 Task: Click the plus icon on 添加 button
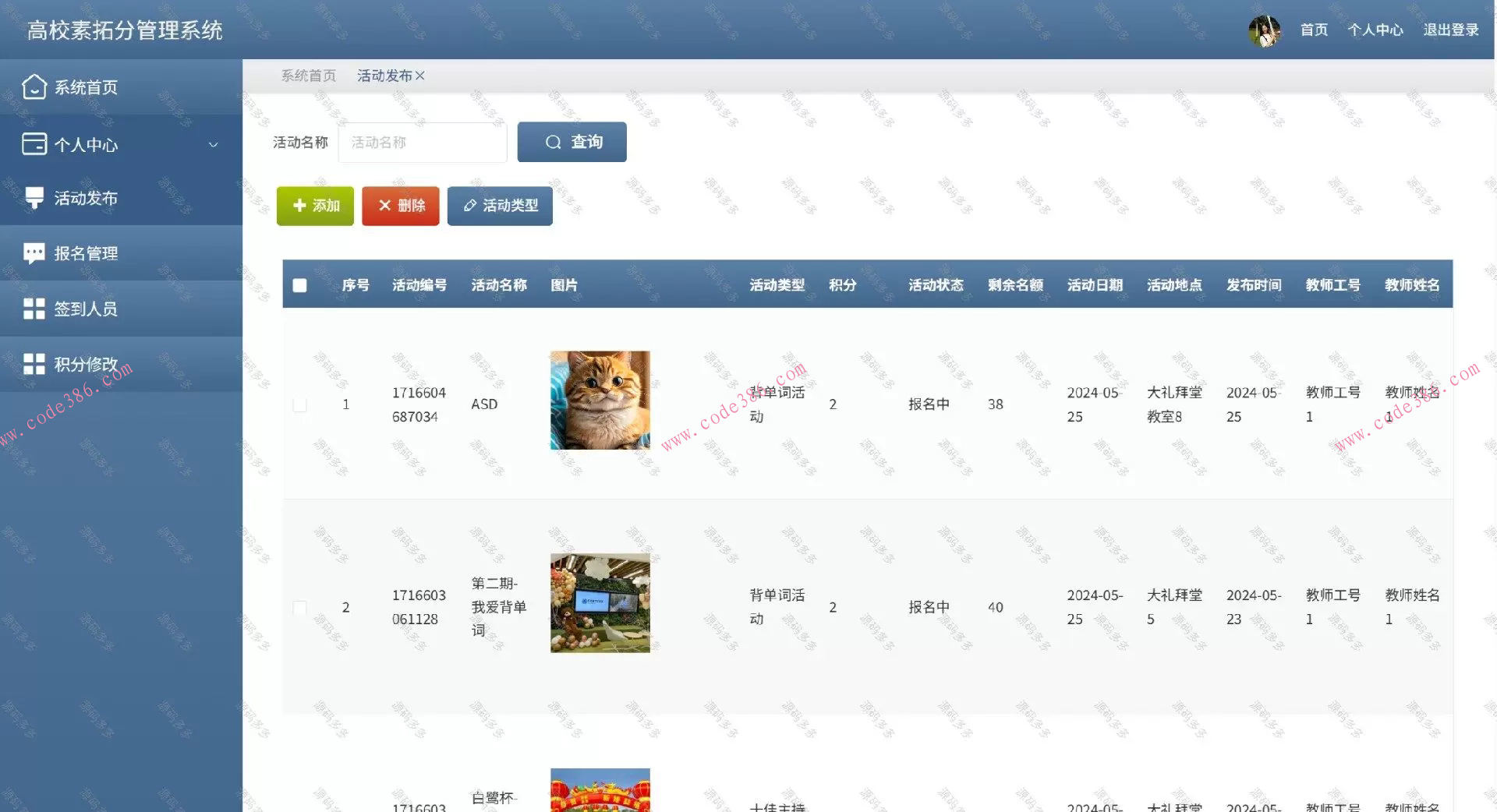[x=299, y=206]
